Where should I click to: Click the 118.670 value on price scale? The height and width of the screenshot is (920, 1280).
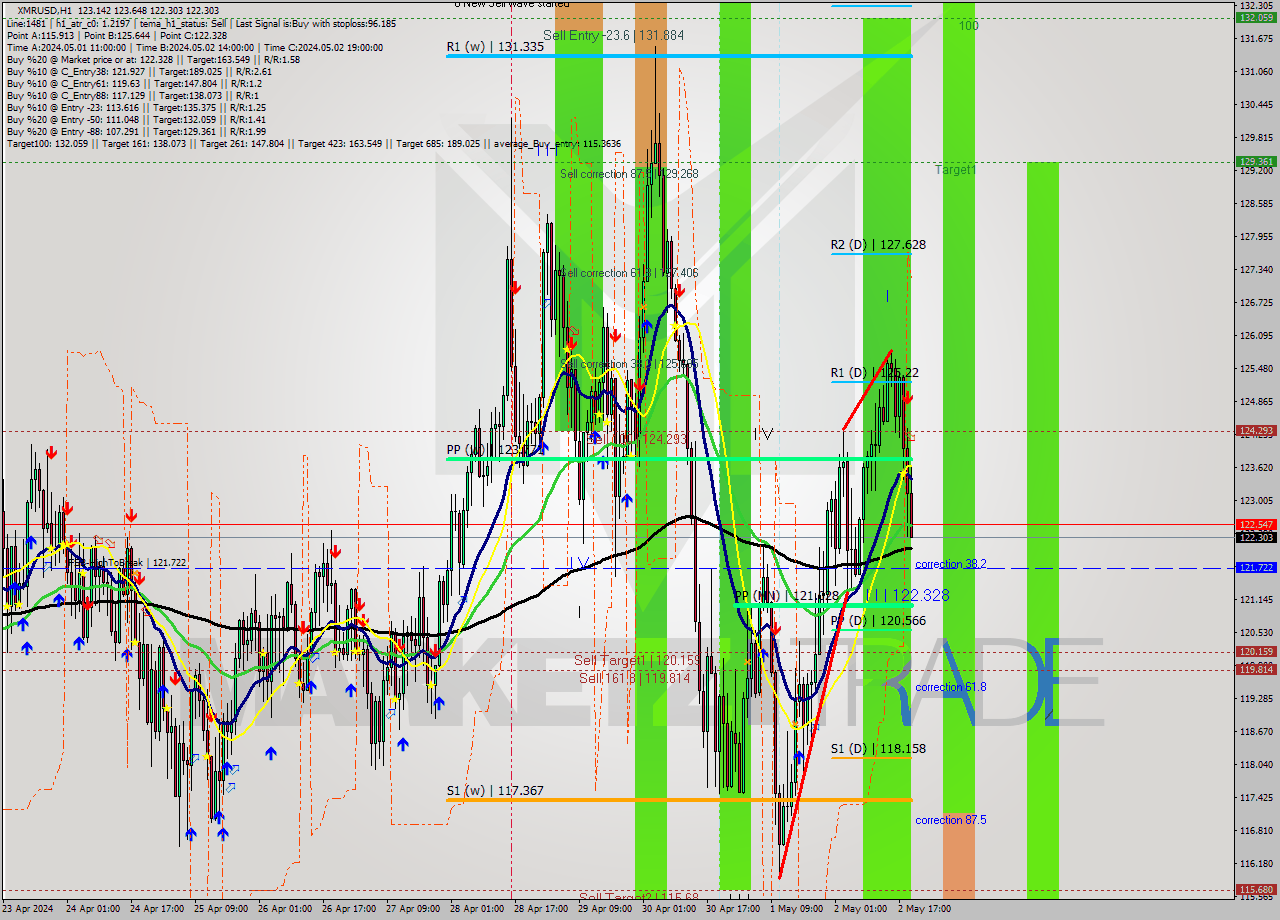pyautogui.click(x=1255, y=731)
